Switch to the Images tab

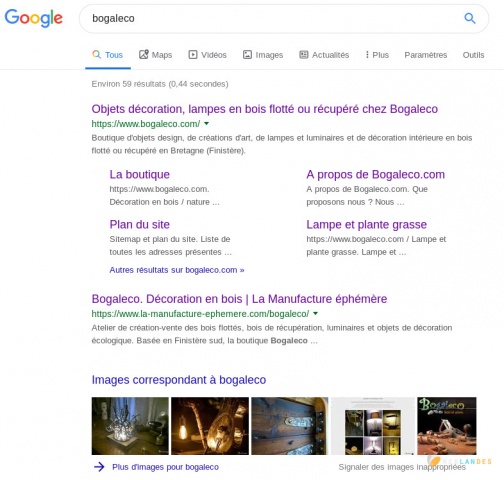click(x=263, y=55)
